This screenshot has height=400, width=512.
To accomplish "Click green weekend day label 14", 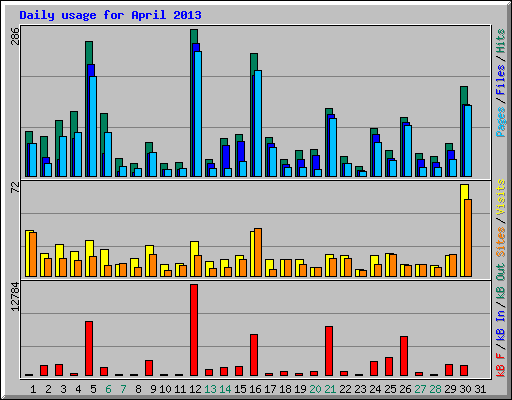I will (225, 389).
